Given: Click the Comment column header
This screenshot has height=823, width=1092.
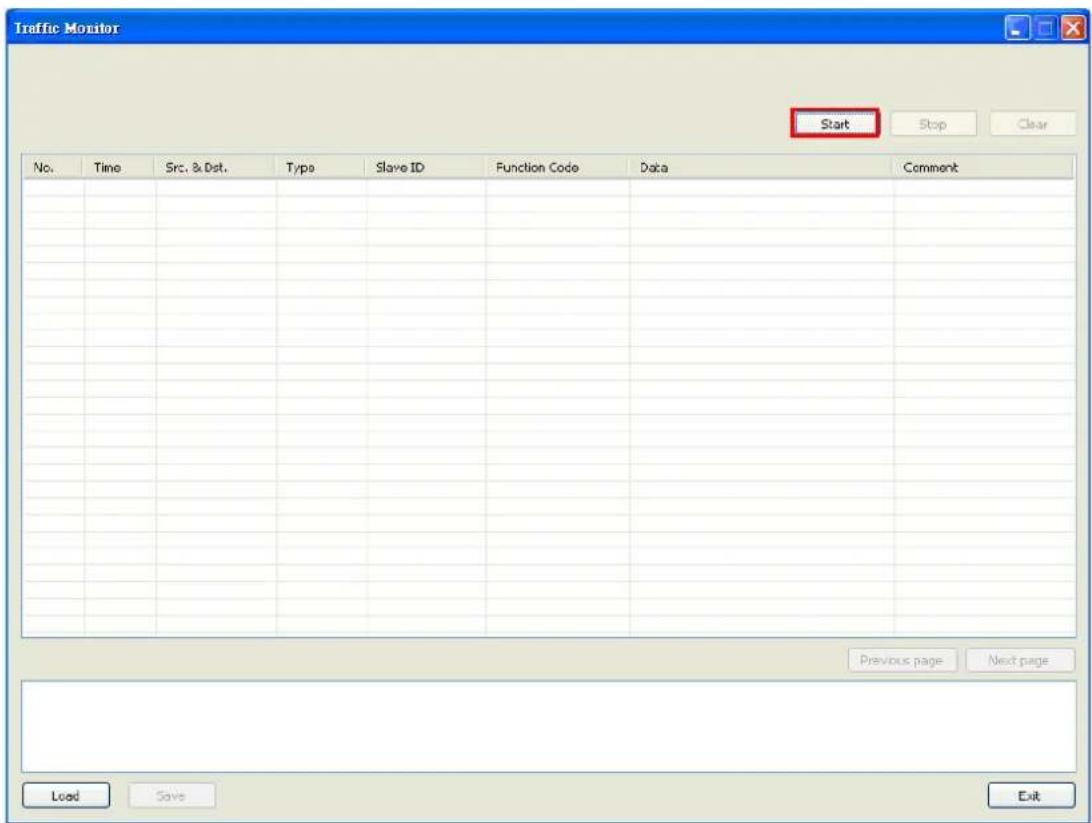Looking at the screenshot, I should (x=984, y=168).
